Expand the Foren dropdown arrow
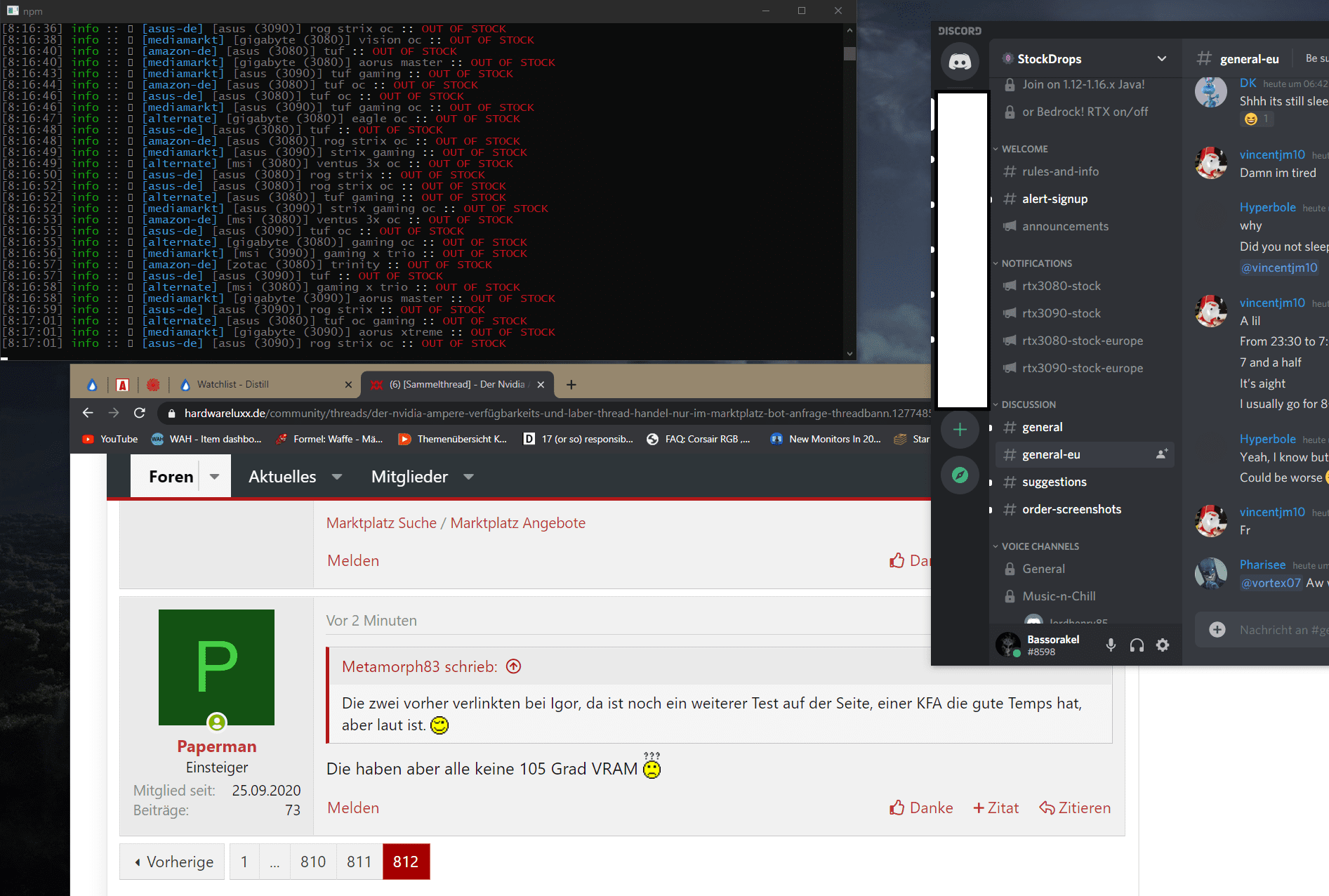 pyautogui.click(x=215, y=477)
